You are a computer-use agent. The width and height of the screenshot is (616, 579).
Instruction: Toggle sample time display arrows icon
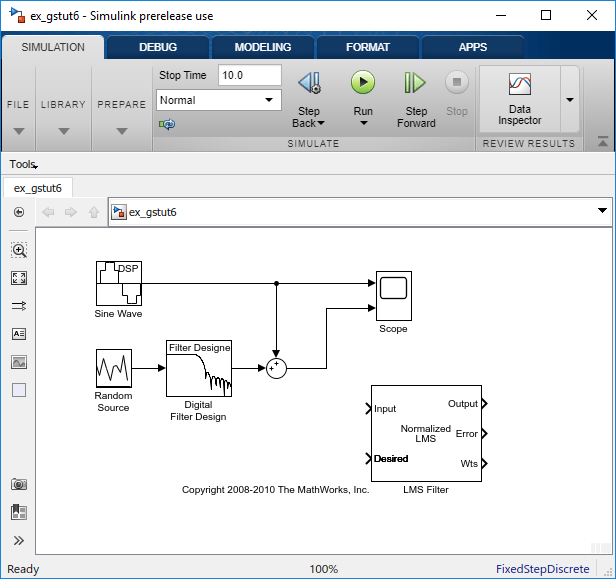(19, 306)
